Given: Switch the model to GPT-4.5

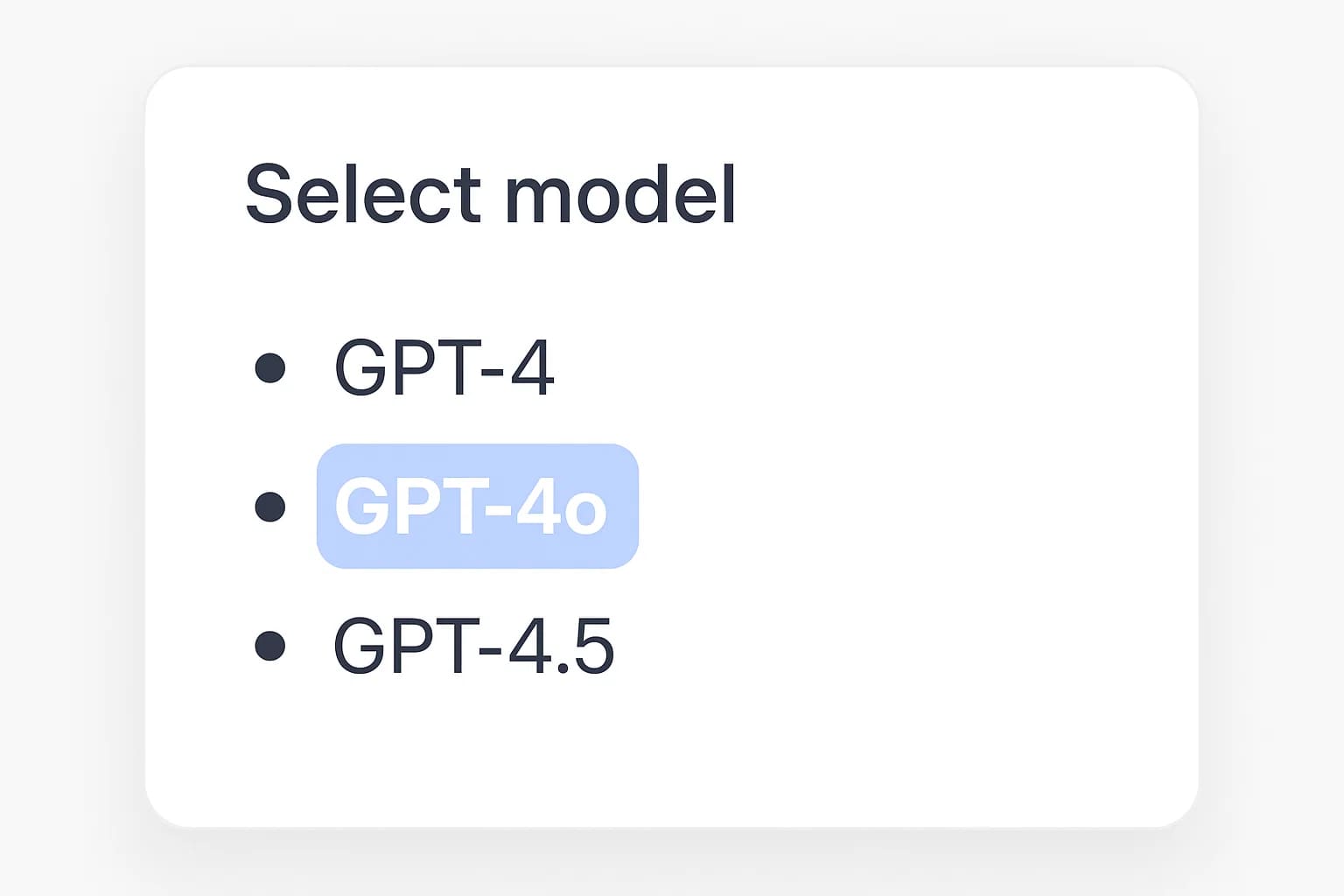Looking at the screenshot, I should tap(473, 646).
